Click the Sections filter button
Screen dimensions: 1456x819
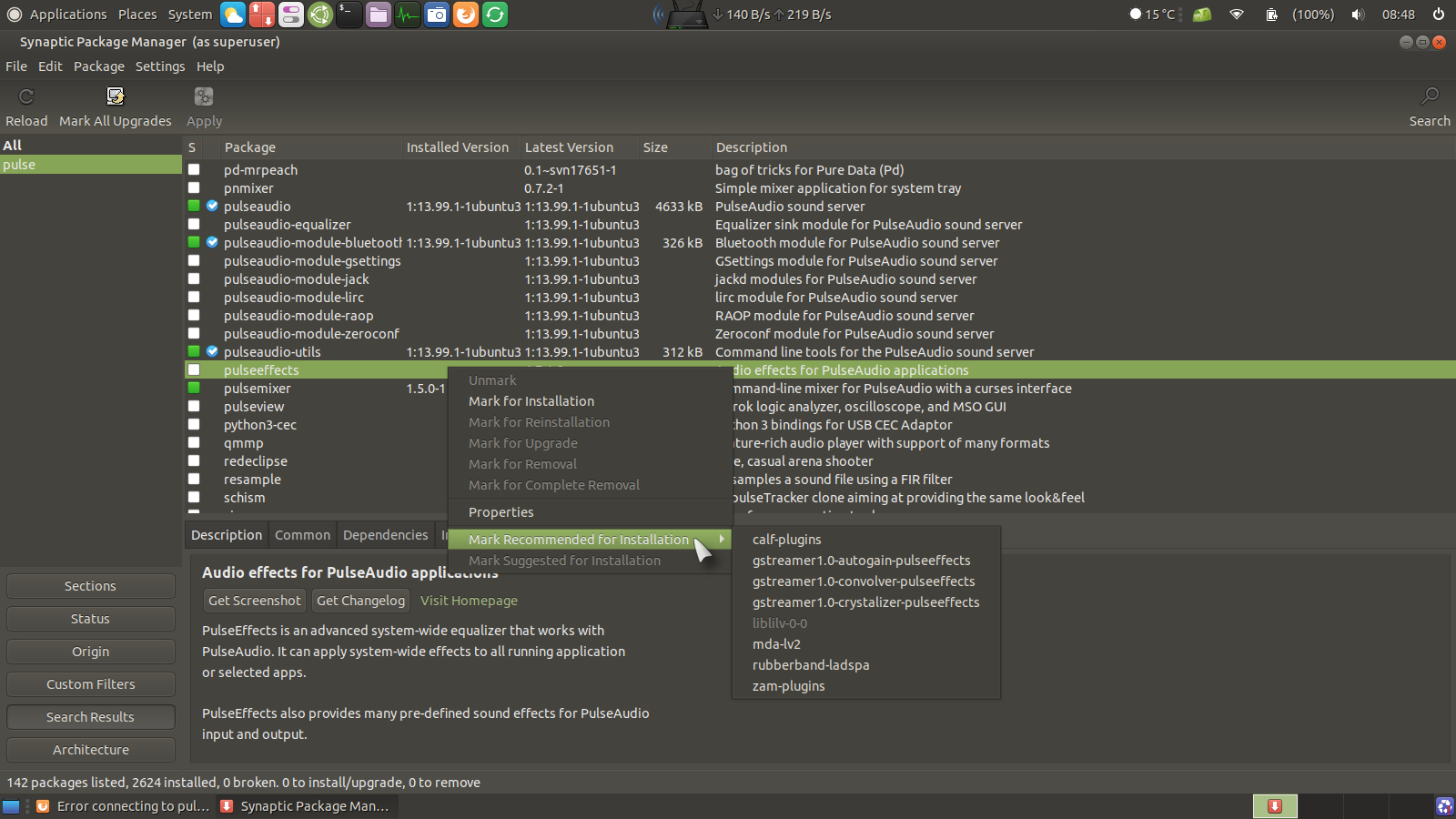click(90, 586)
